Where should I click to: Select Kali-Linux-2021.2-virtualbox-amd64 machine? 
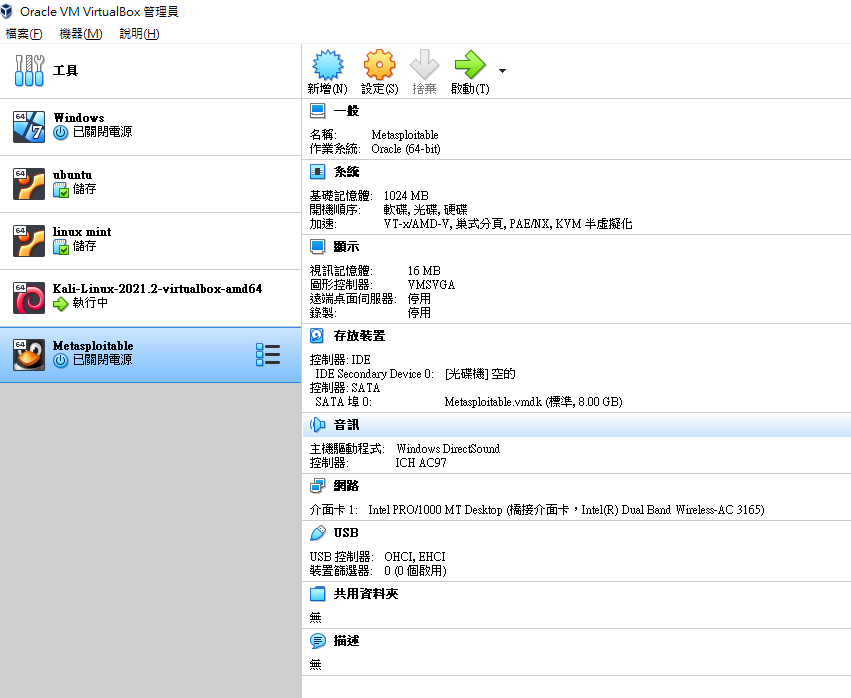(150, 298)
